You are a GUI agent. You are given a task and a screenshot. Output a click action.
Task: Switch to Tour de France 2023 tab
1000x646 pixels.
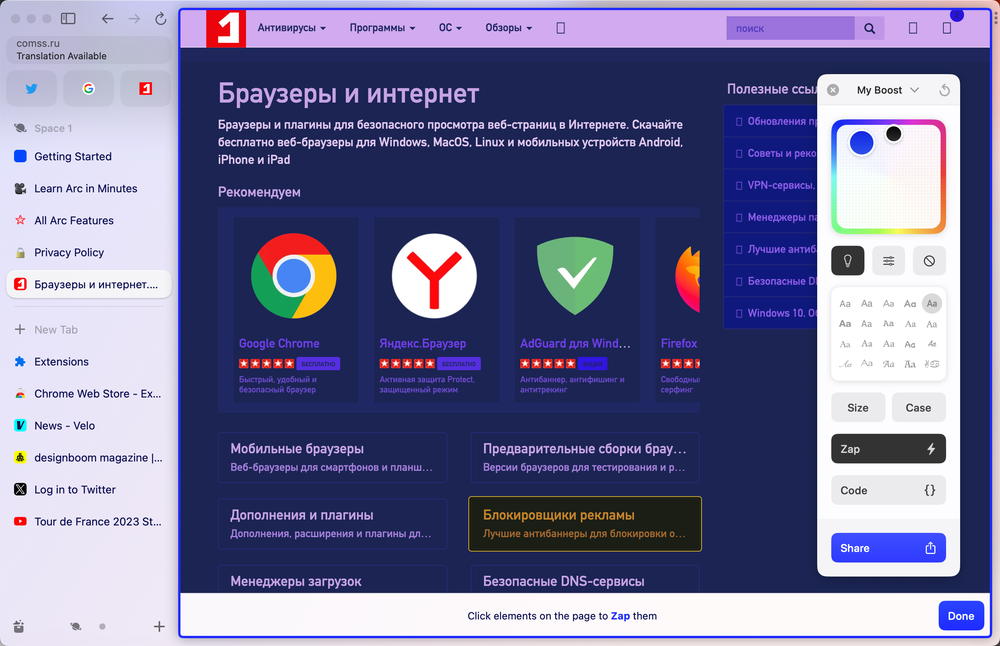coord(89,521)
